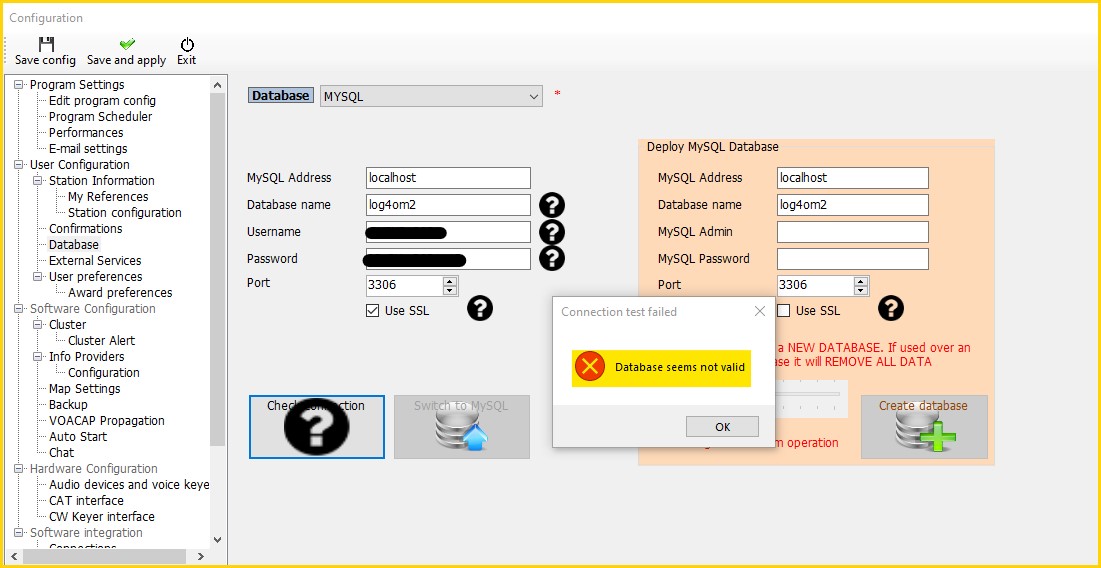Image resolution: width=1101 pixels, height=568 pixels.
Task: Click tree vertical scrollbar down arrow
Action: [218, 540]
